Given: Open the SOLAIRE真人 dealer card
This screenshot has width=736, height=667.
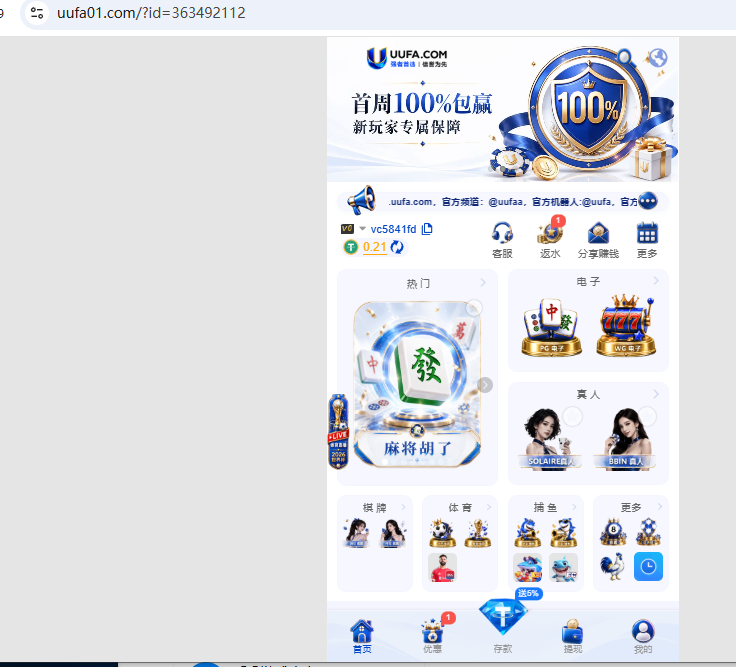Looking at the screenshot, I should pyautogui.click(x=550, y=438).
